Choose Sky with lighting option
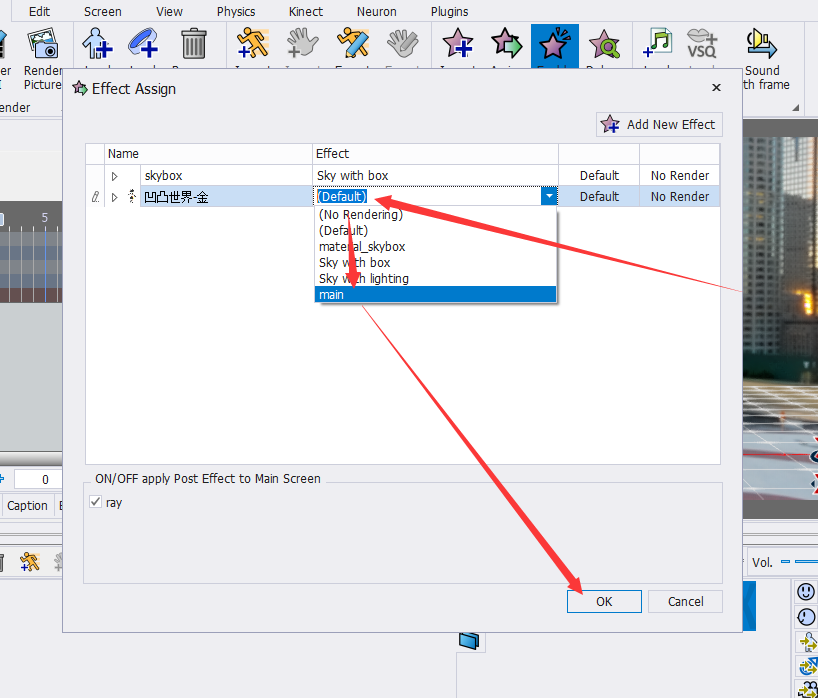This screenshot has height=698, width=818. 364,279
